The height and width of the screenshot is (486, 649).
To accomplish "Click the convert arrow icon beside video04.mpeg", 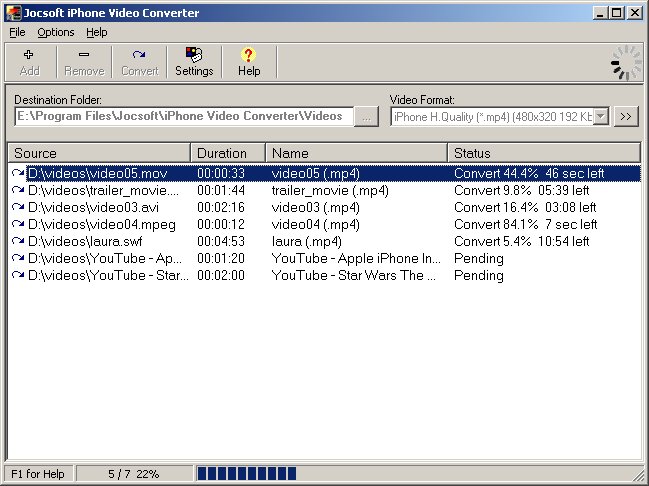I will click(18, 224).
